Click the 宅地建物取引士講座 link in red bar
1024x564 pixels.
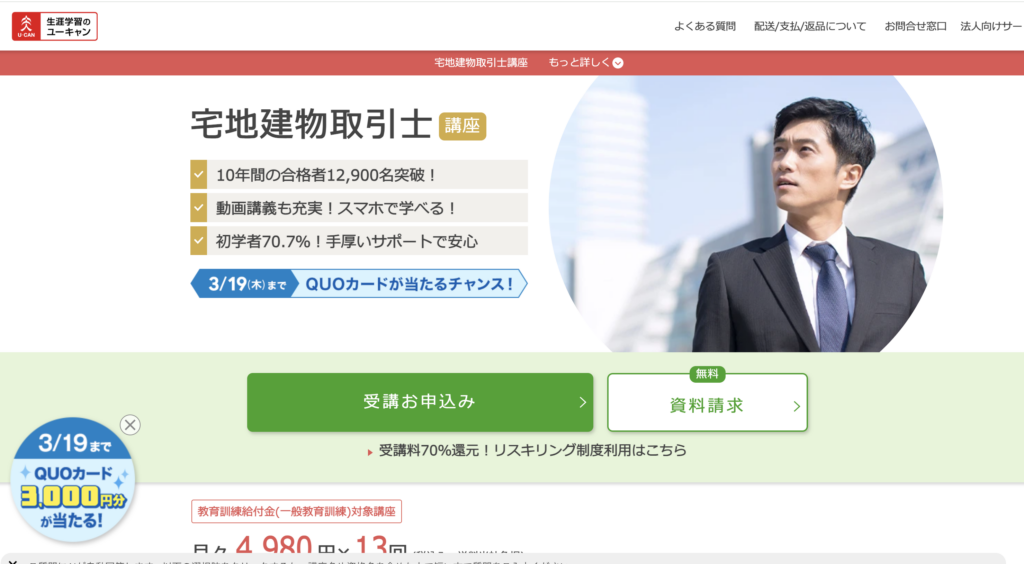point(481,63)
